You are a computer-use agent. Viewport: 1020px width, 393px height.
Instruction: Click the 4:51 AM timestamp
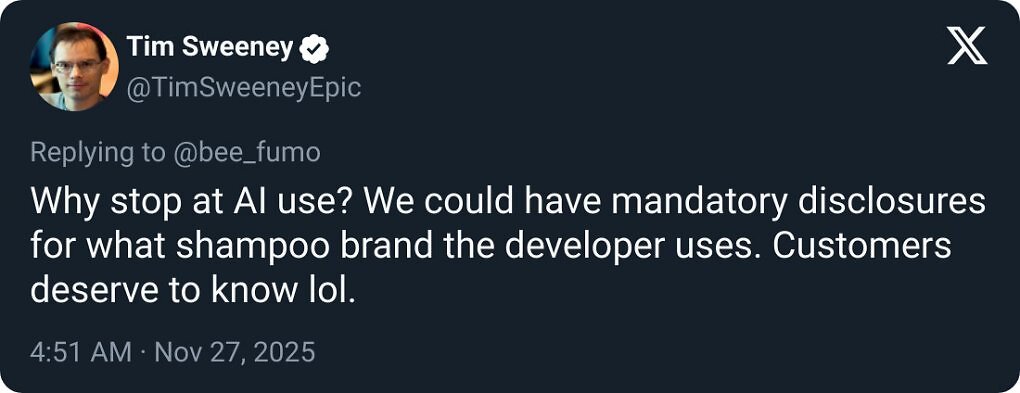pyautogui.click(x=81, y=353)
